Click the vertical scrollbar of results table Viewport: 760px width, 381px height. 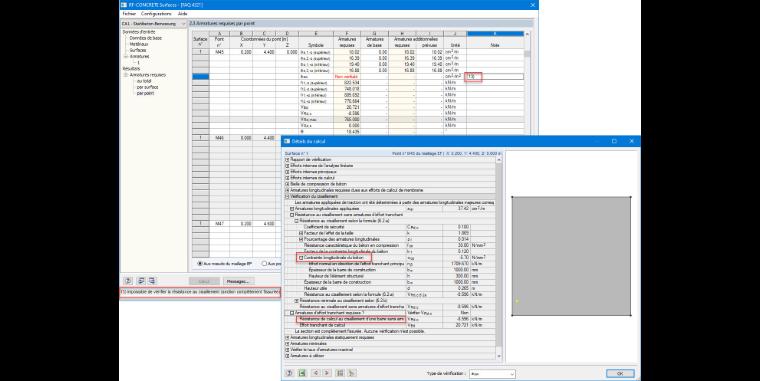coord(527,83)
